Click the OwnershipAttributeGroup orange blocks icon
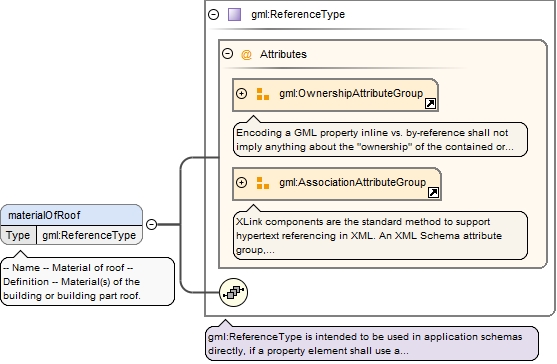 tap(263, 94)
